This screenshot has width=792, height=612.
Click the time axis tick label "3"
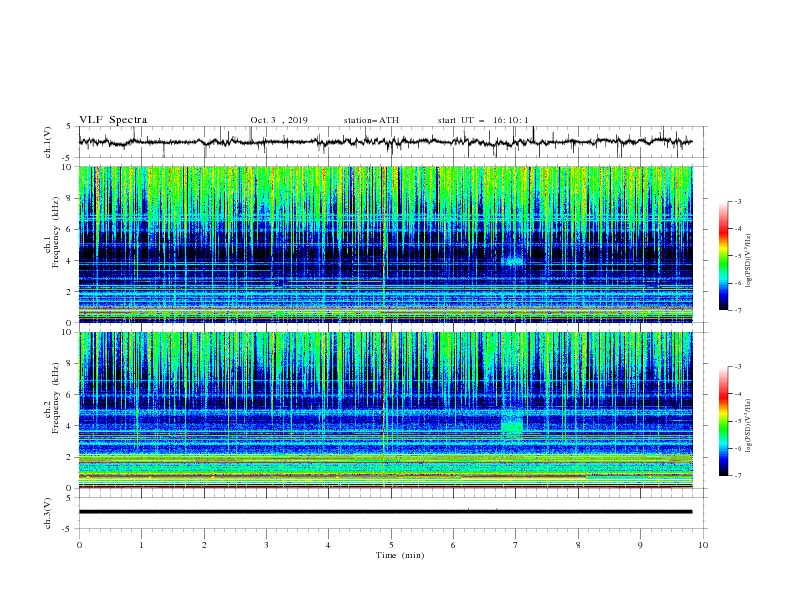click(x=266, y=545)
